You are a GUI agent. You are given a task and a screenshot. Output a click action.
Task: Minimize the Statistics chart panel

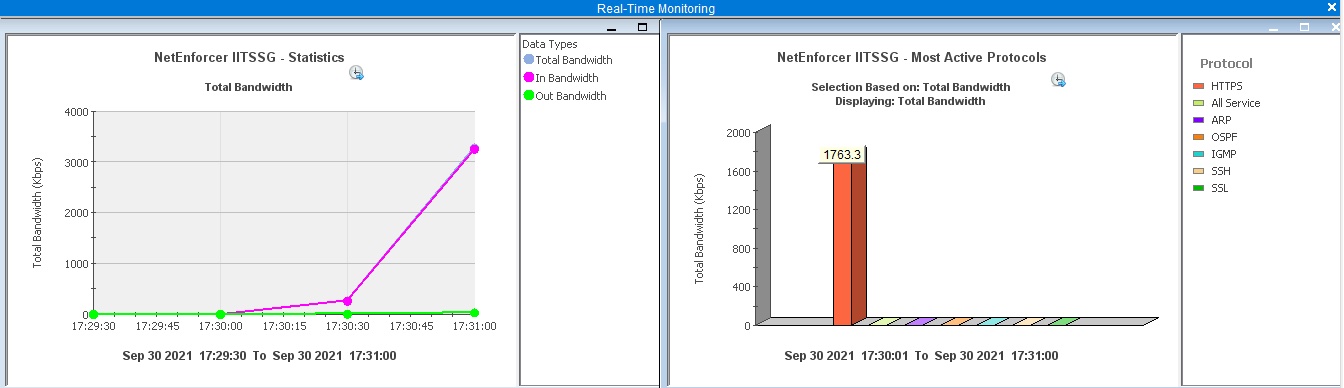click(612, 28)
